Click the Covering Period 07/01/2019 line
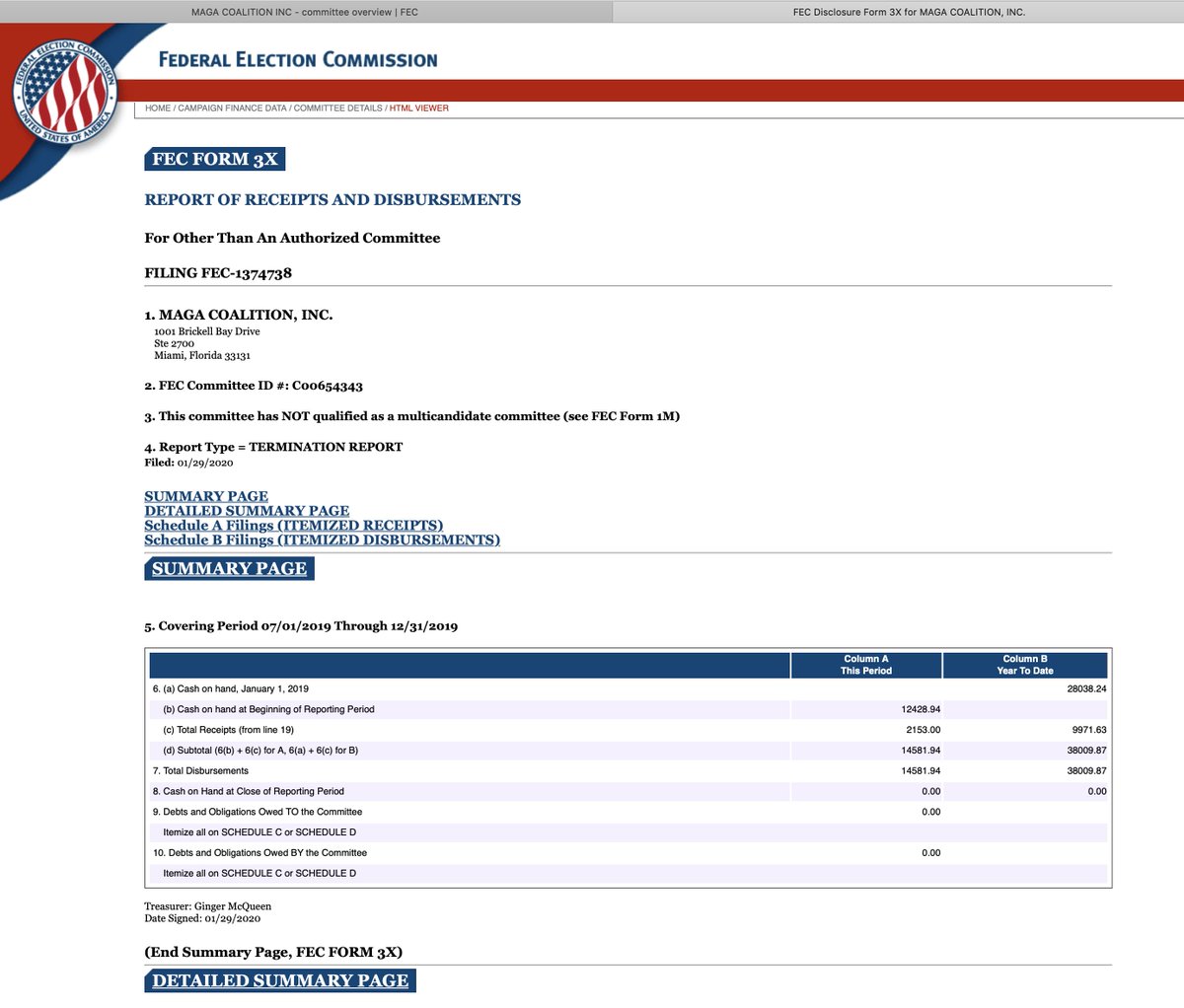The image size is (1184, 1008). pos(301,626)
